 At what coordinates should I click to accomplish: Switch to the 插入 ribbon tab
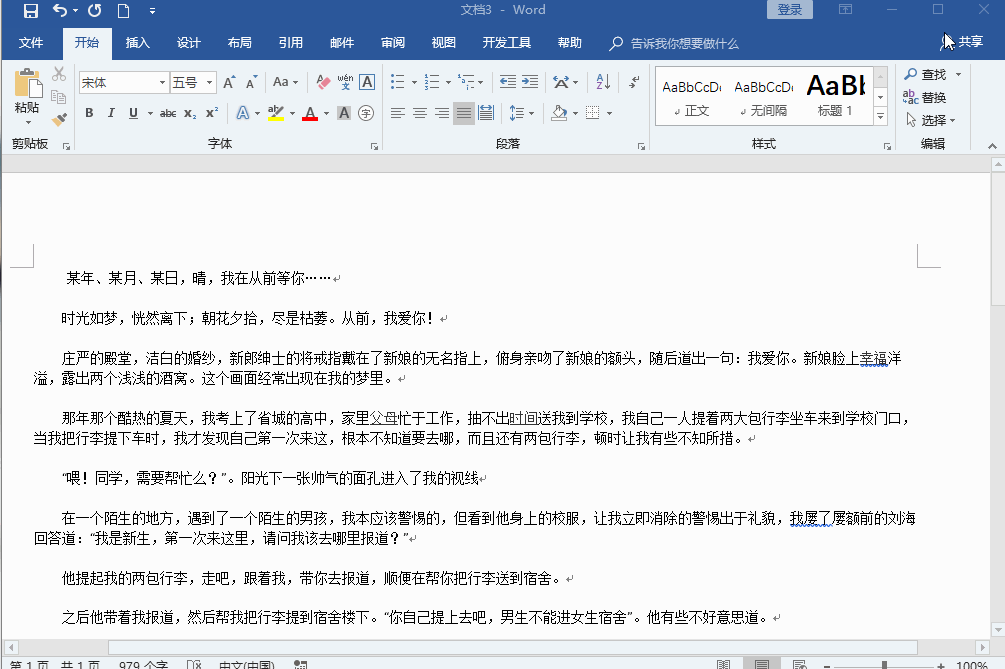(x=137, y=43)
